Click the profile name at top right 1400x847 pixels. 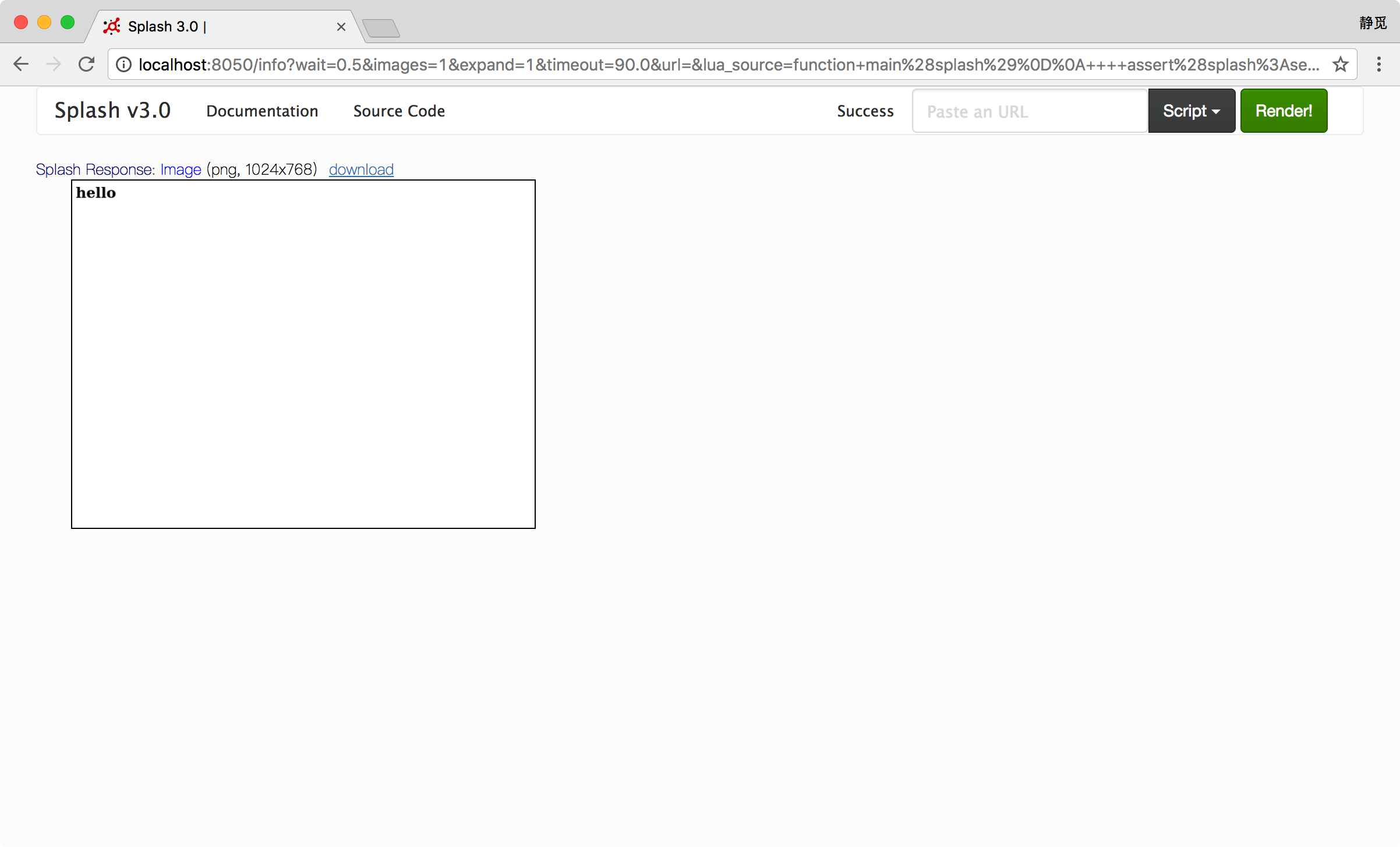pos(1373,23)
